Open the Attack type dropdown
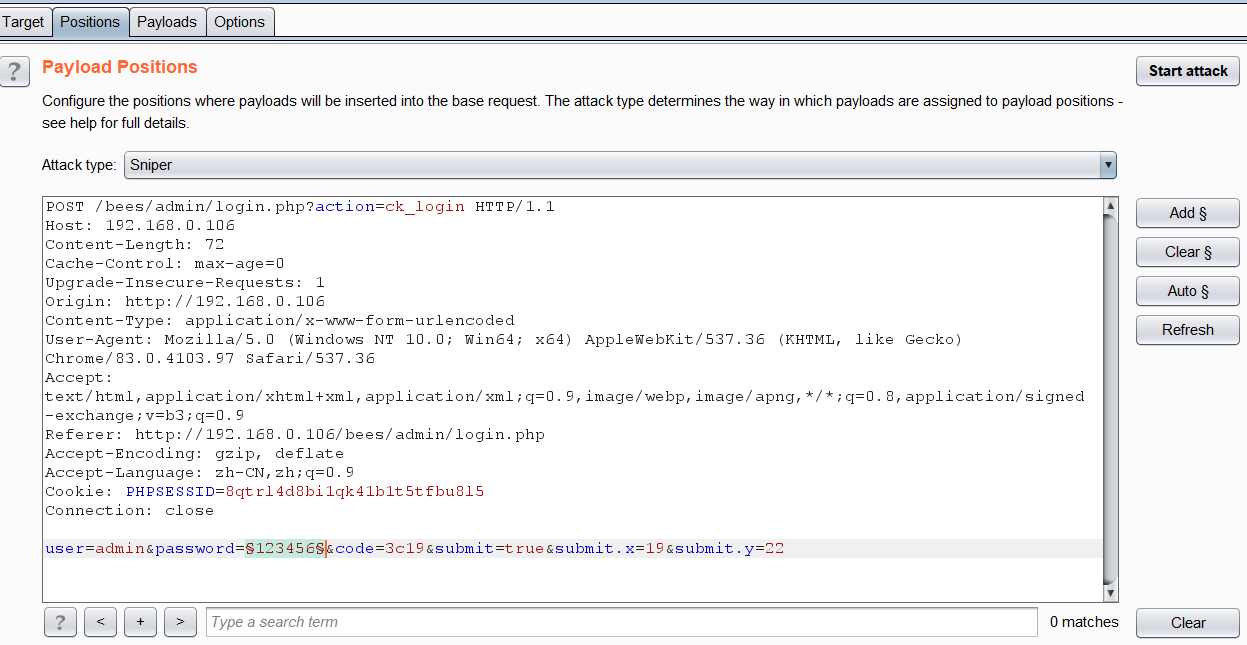Viewport: 1247px width, 645px height. pos(620,165)
